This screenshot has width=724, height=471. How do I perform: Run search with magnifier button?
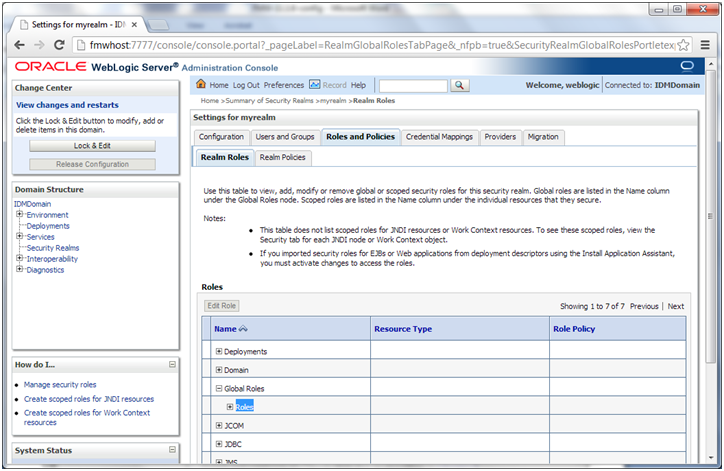coord(459,85)
